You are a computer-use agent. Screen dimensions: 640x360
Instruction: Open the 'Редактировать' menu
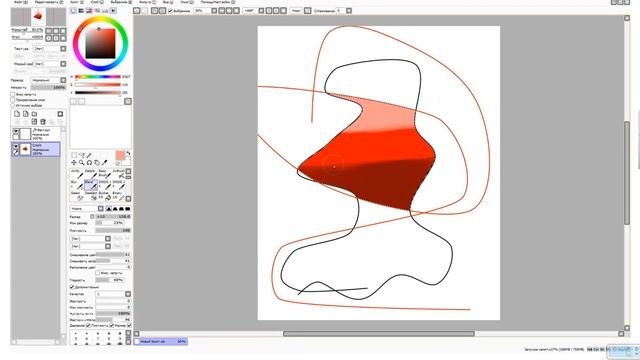click(x=49, y=2)
